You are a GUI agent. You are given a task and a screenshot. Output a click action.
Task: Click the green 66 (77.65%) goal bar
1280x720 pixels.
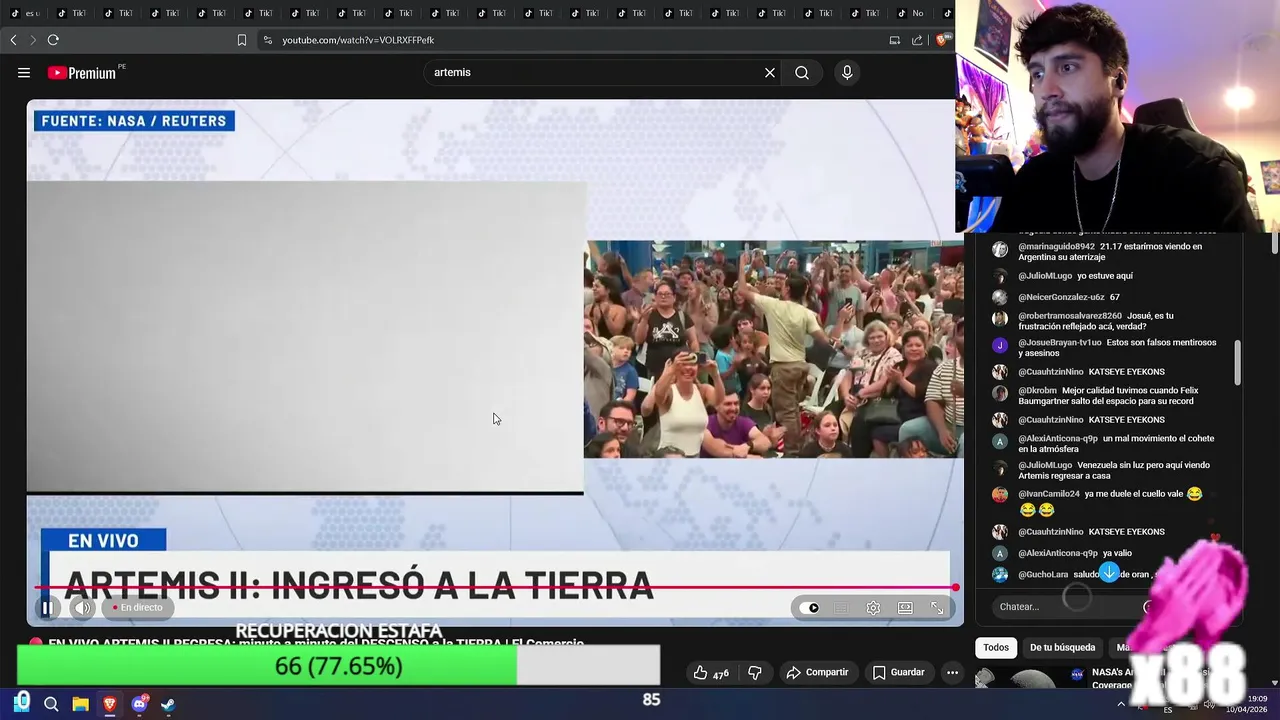338,666
